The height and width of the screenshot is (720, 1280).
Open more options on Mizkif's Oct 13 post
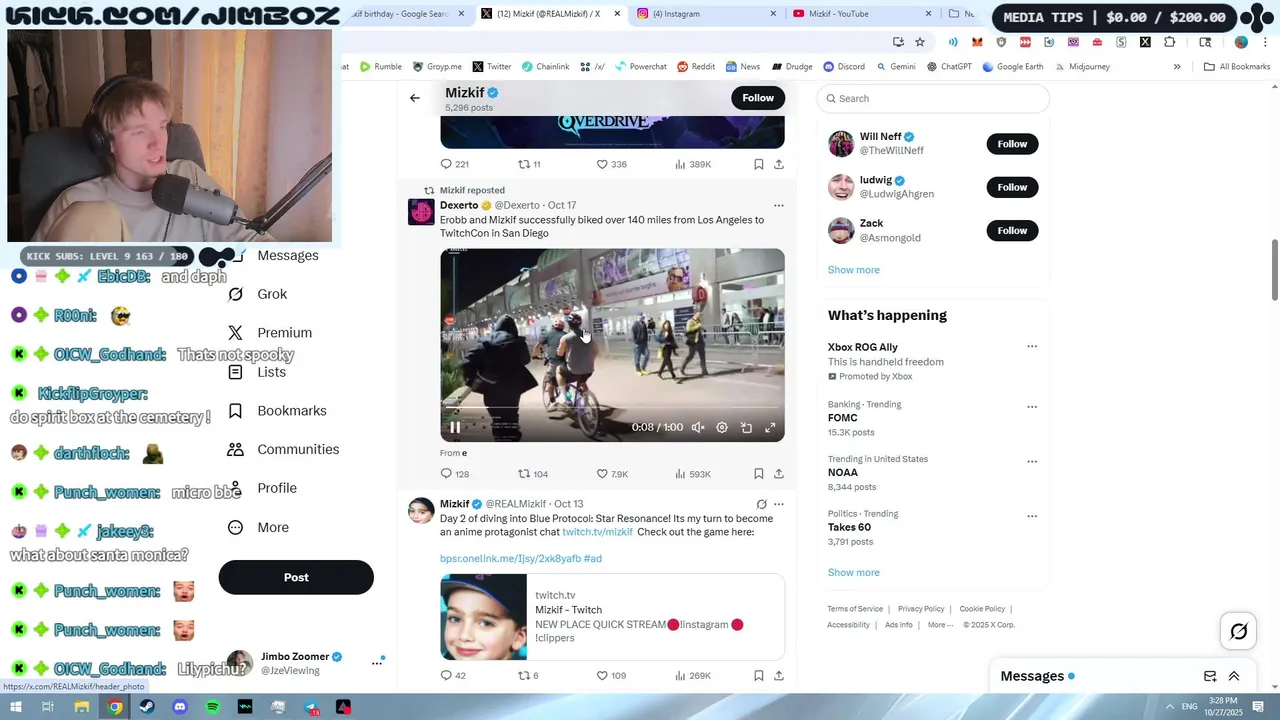click(779, 504)
